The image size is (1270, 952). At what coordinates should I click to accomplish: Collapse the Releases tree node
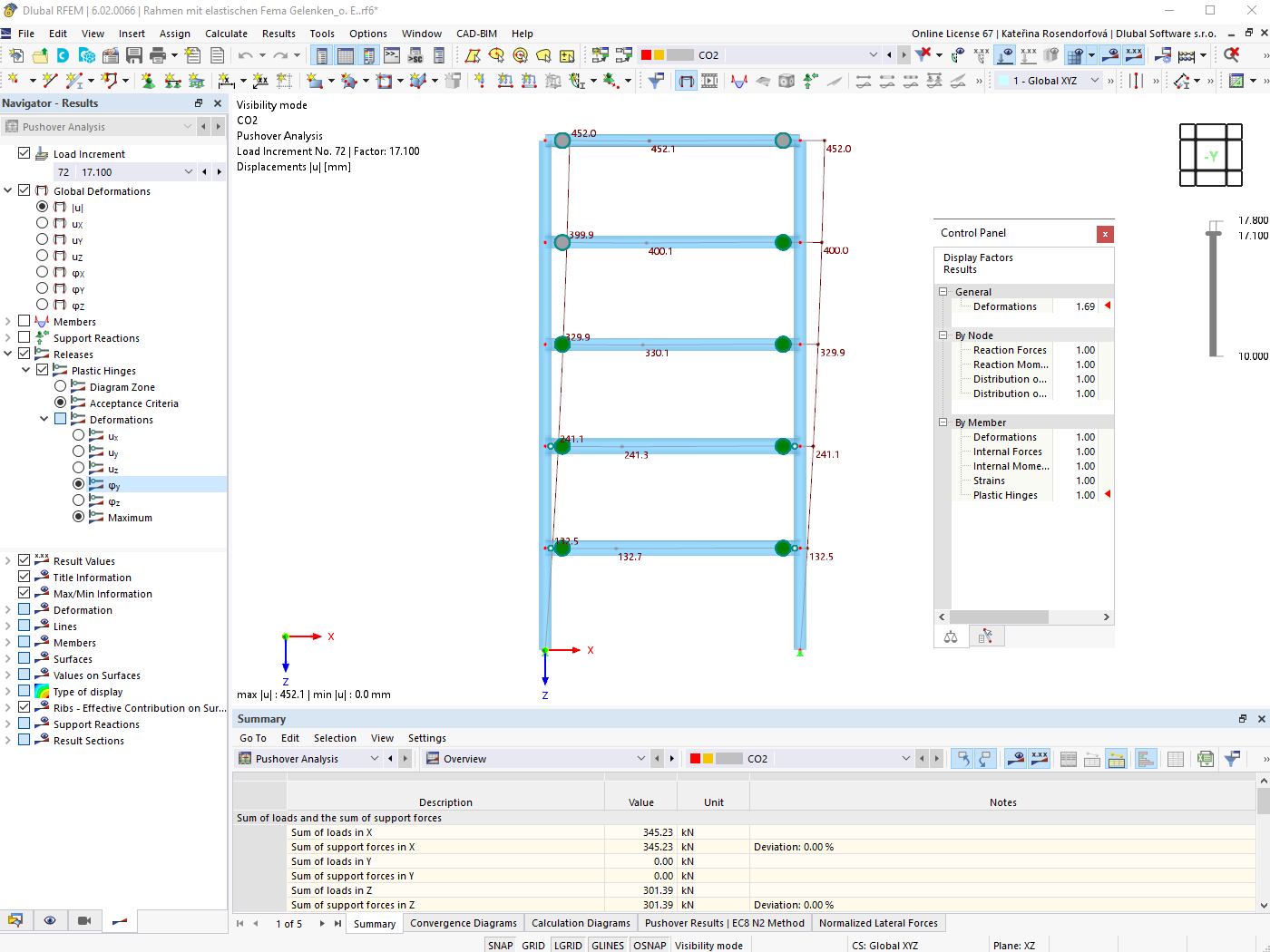point(8,354)
